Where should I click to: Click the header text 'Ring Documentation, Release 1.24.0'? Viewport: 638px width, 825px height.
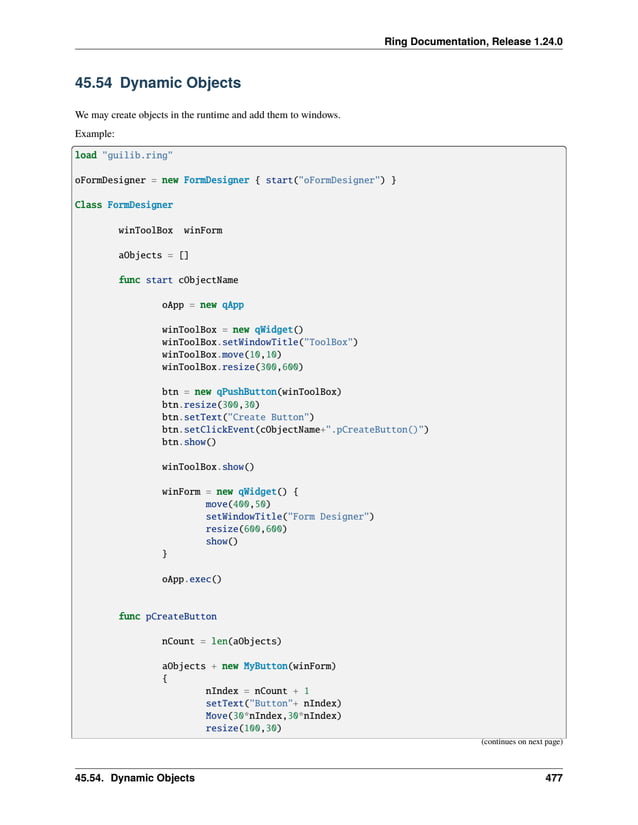pyautogui.click(x=473, y=42)
